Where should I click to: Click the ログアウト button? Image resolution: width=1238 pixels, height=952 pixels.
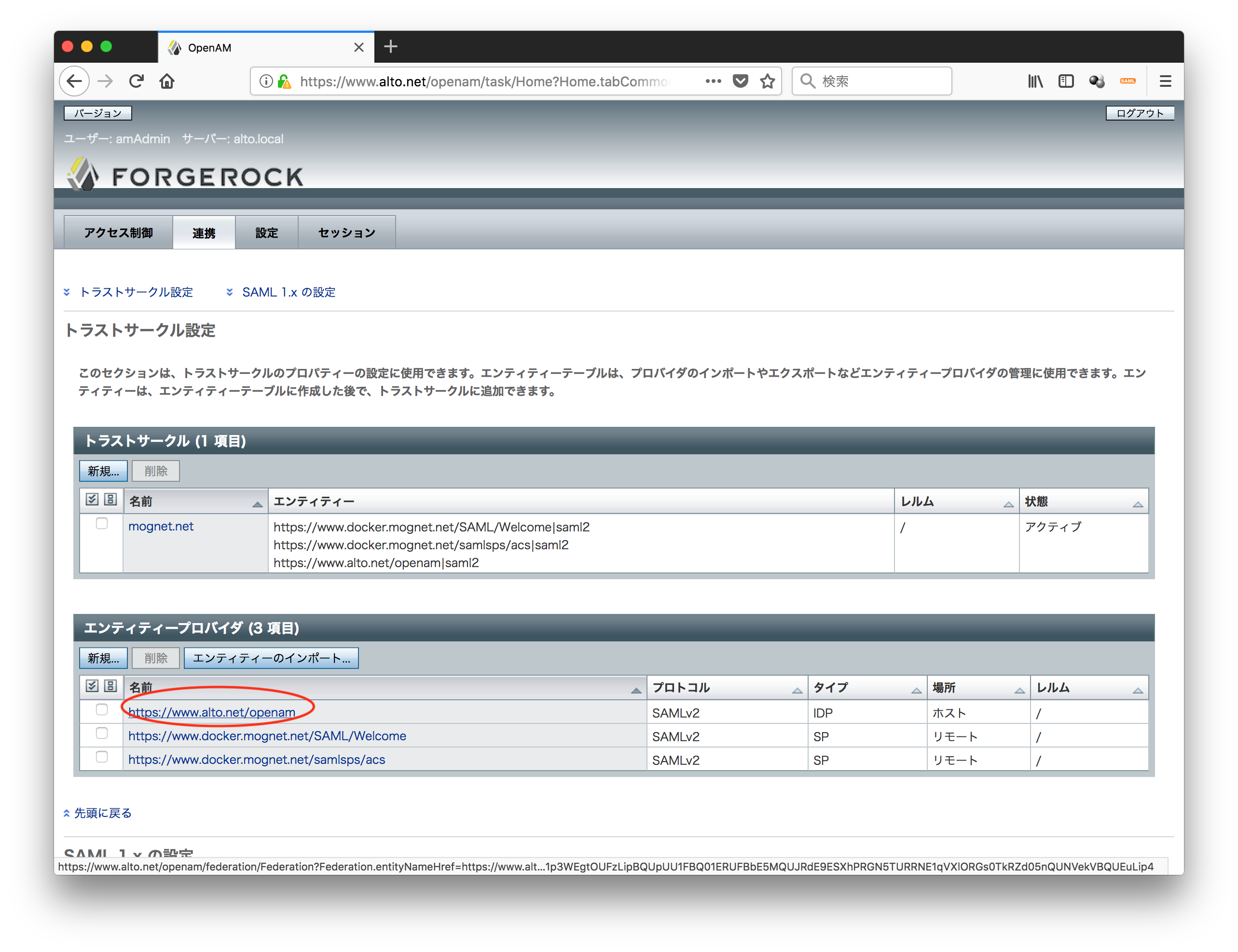[1140, 113]
